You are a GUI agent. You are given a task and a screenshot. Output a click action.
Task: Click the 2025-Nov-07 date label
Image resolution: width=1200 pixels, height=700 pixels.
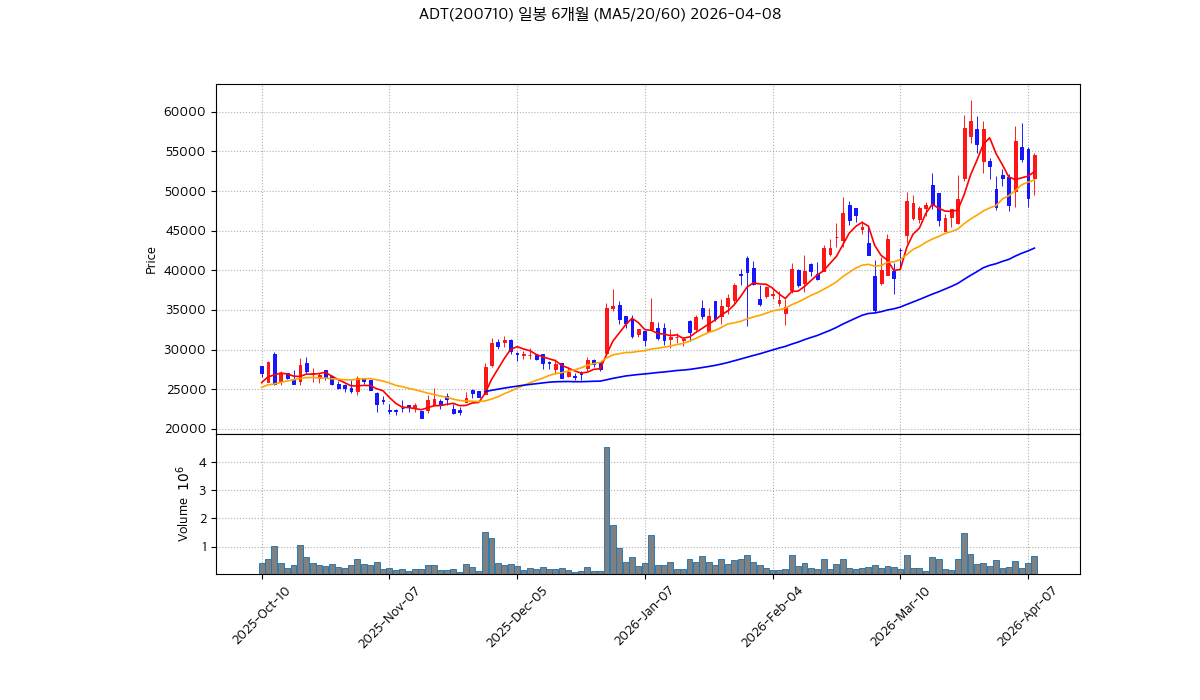click(x=388, y=617)
